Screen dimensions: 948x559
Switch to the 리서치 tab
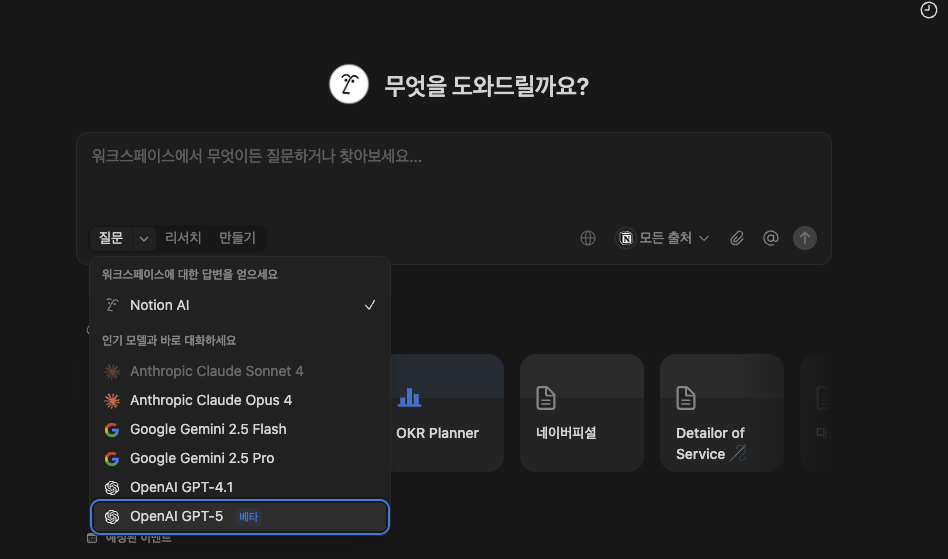point(183,237)
